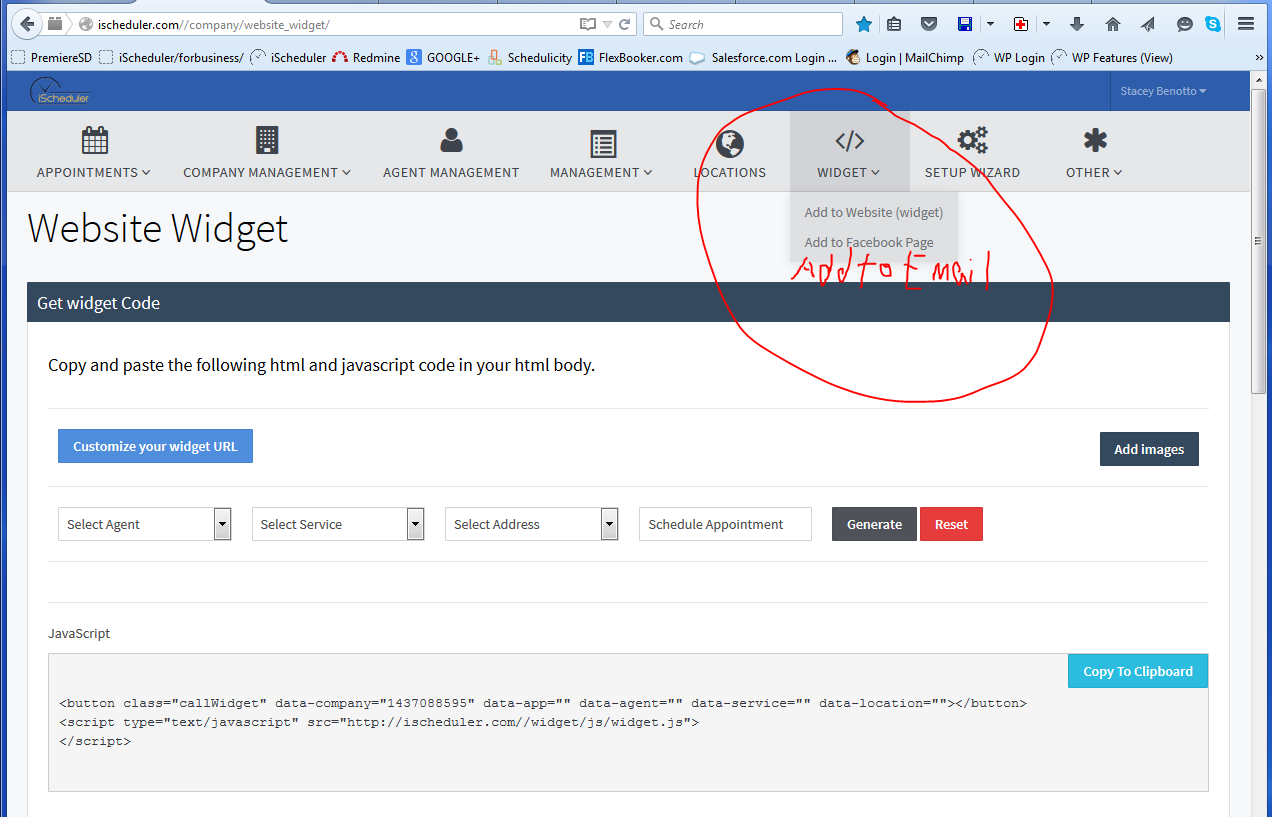
Task: Show the address bar history dropdown
Action: tap(607, 24)
